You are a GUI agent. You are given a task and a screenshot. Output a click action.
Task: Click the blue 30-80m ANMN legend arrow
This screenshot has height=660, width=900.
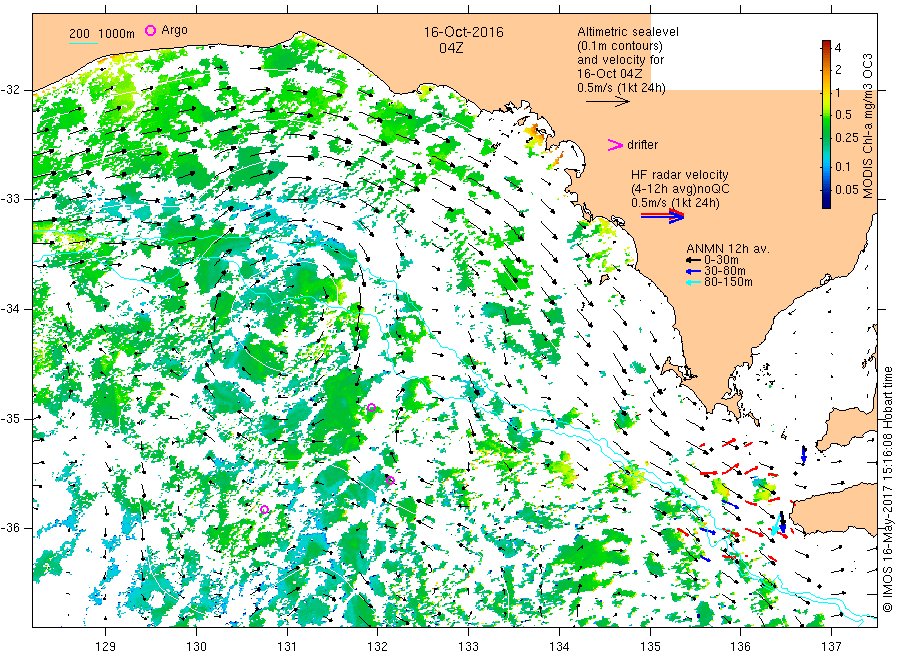(693, 271)
